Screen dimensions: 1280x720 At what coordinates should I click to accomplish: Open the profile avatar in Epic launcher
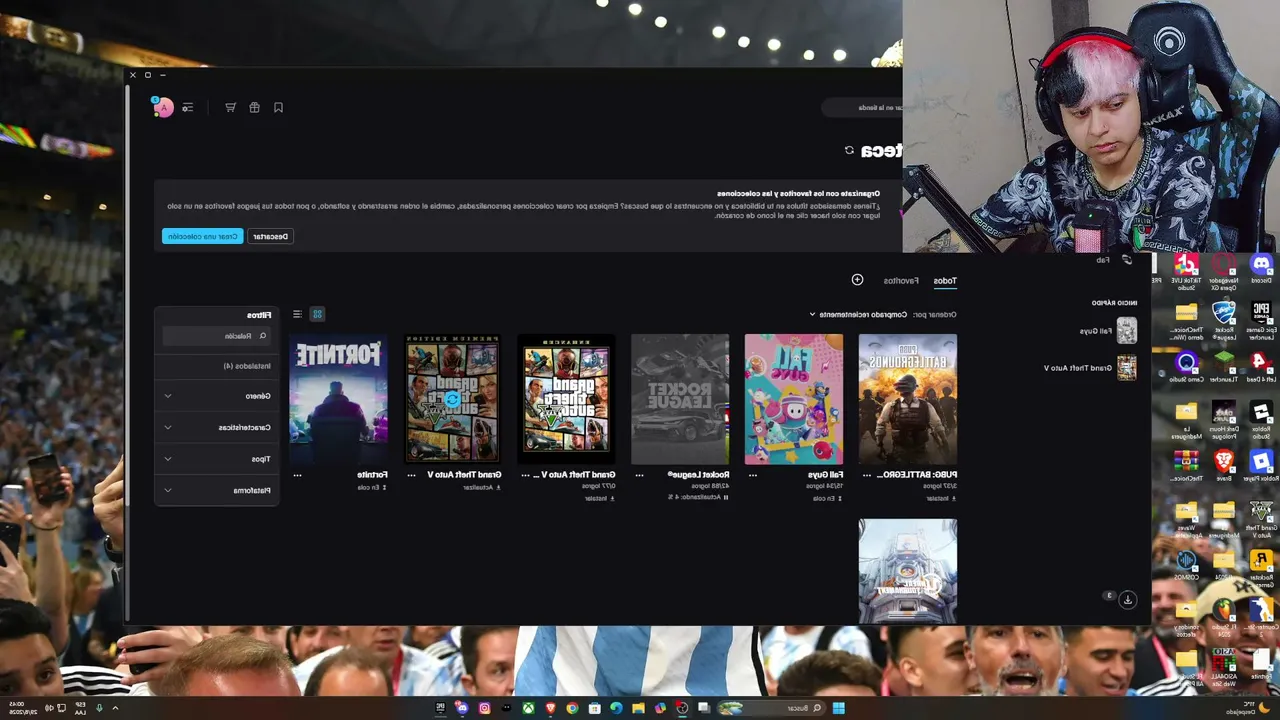[x=162, y=107]
